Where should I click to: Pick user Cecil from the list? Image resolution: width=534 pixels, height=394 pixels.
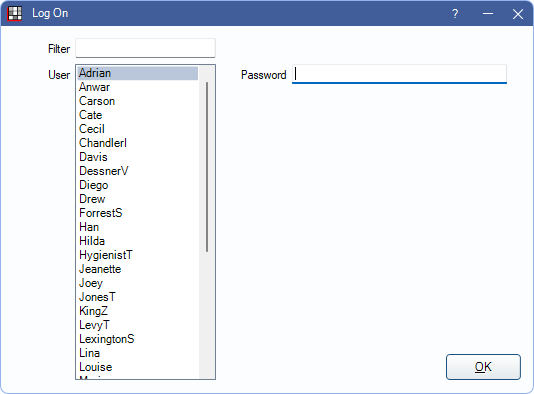138,129
